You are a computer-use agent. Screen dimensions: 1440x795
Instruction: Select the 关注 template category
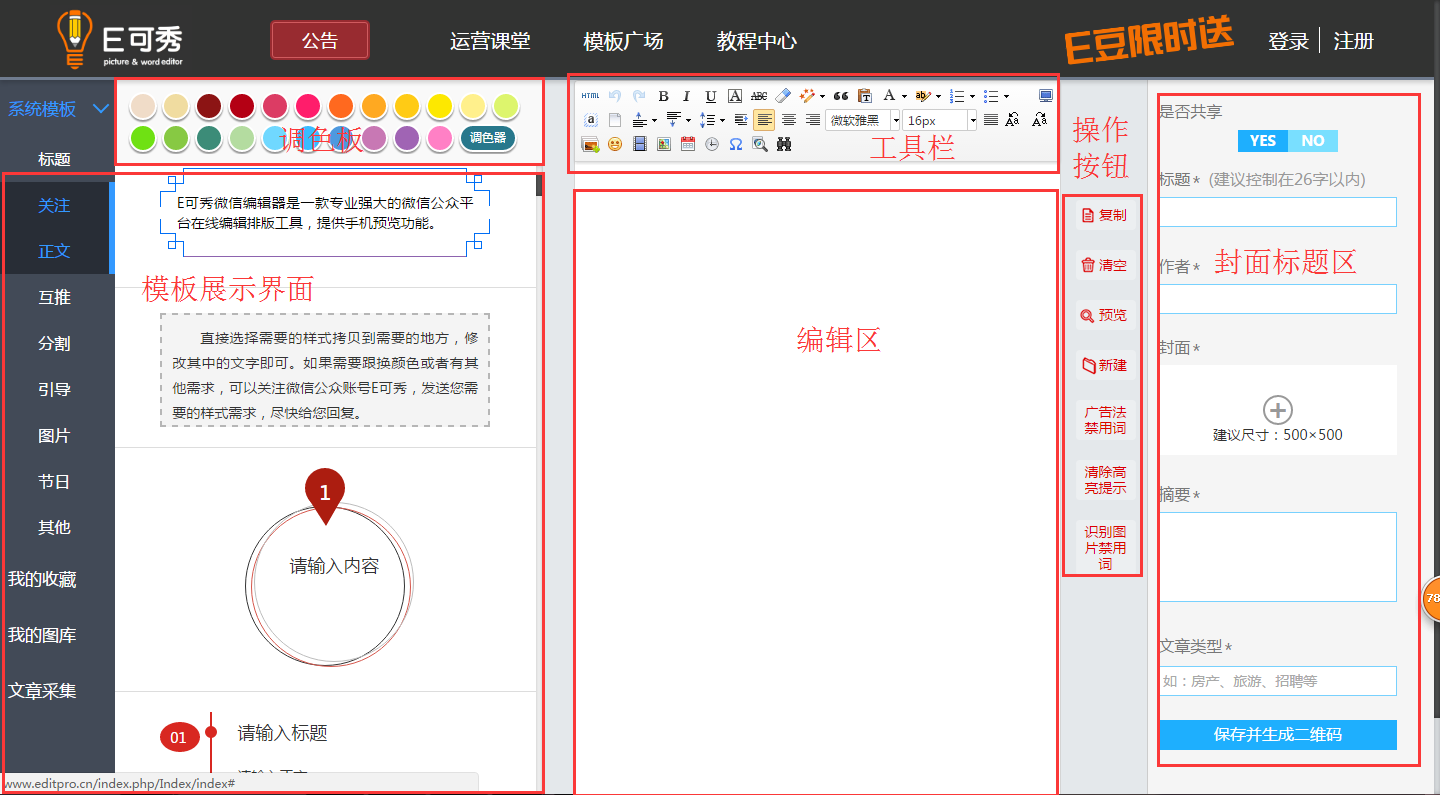54,205
